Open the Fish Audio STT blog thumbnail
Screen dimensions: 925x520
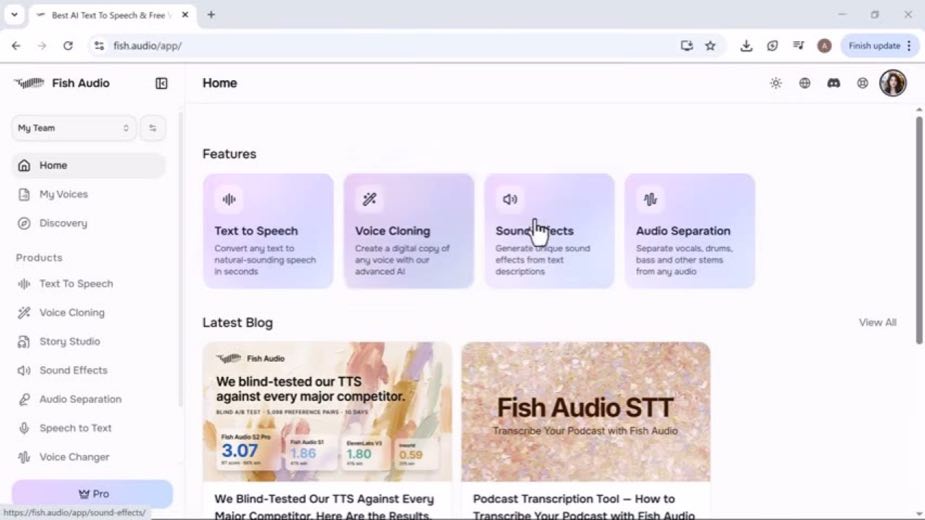pyautogui.click(x=586, y=412)
